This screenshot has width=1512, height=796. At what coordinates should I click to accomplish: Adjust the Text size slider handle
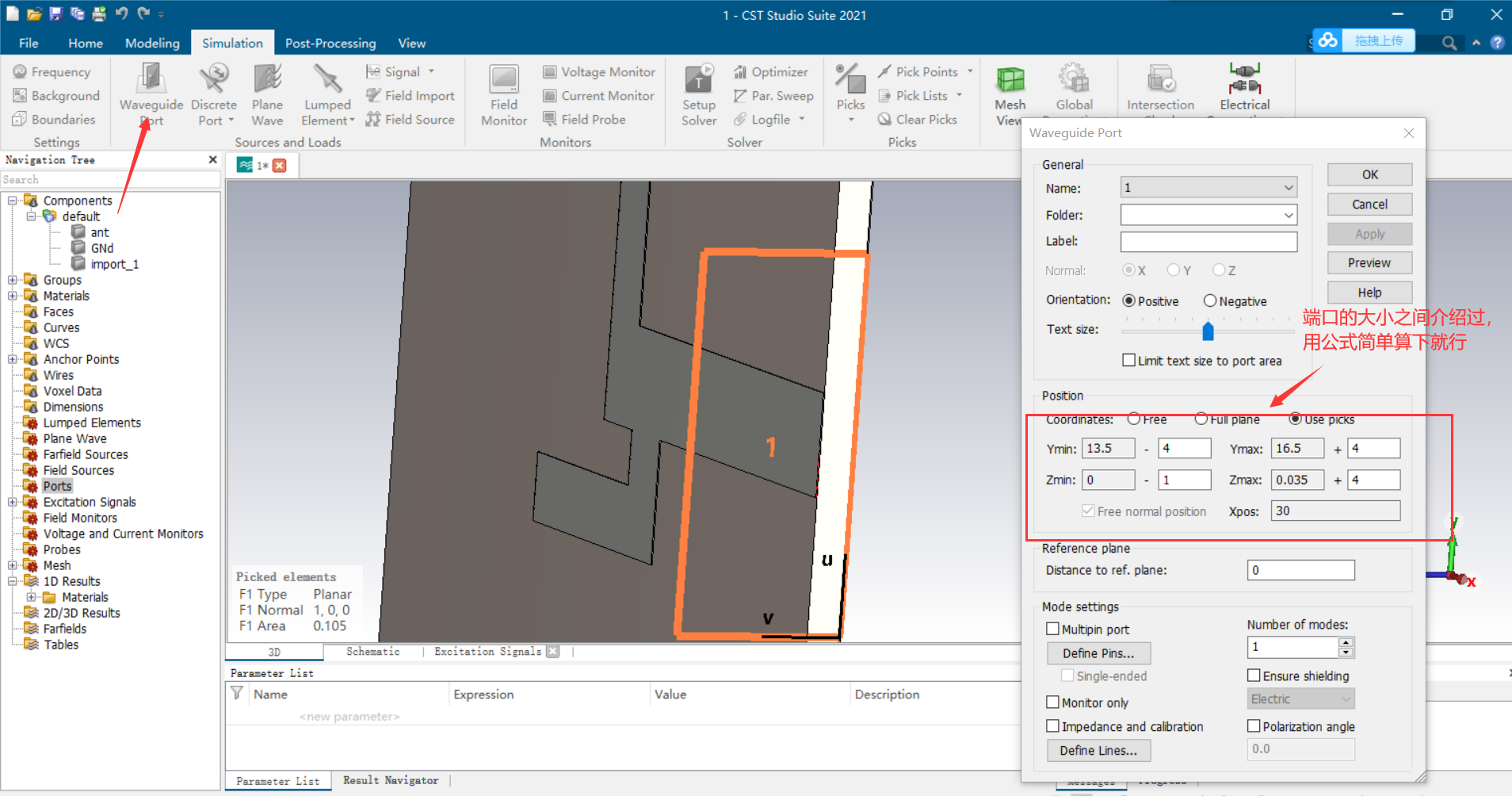[1208, 330]
